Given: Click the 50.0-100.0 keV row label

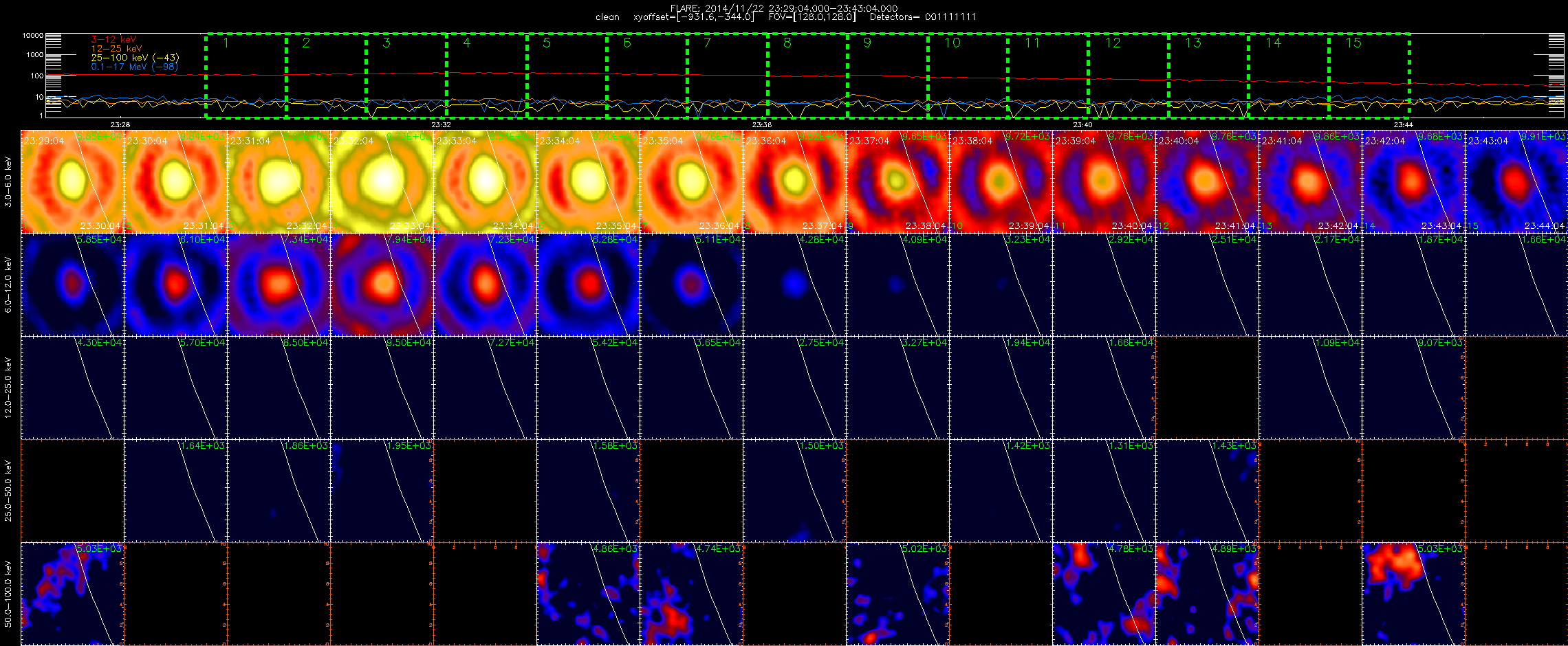Looking at the screenshot, I should point(8,594).
